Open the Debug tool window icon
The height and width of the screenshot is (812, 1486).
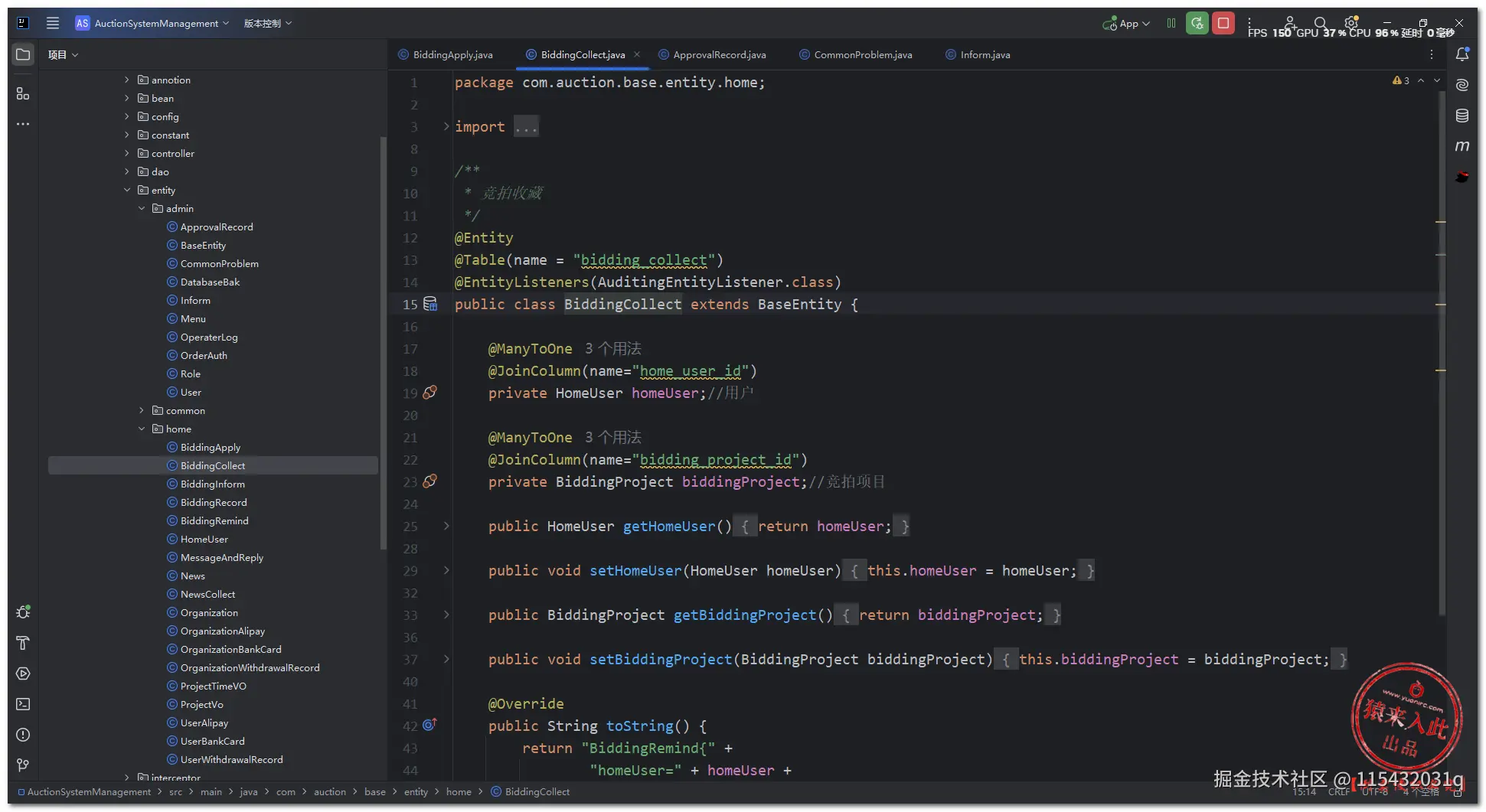point(23,612)
